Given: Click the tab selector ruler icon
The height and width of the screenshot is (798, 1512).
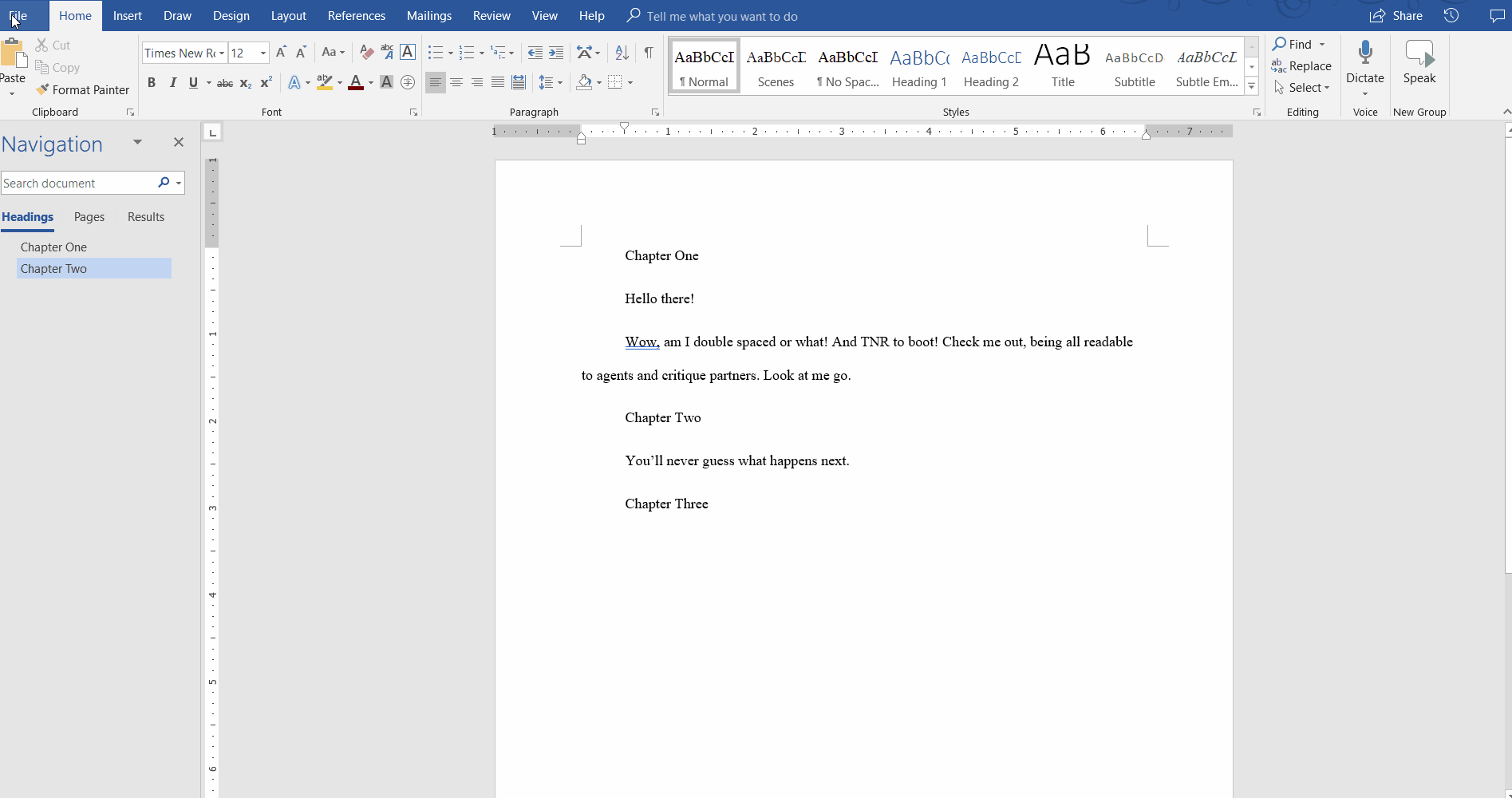Looking at the screenshot, I should 212,132.
